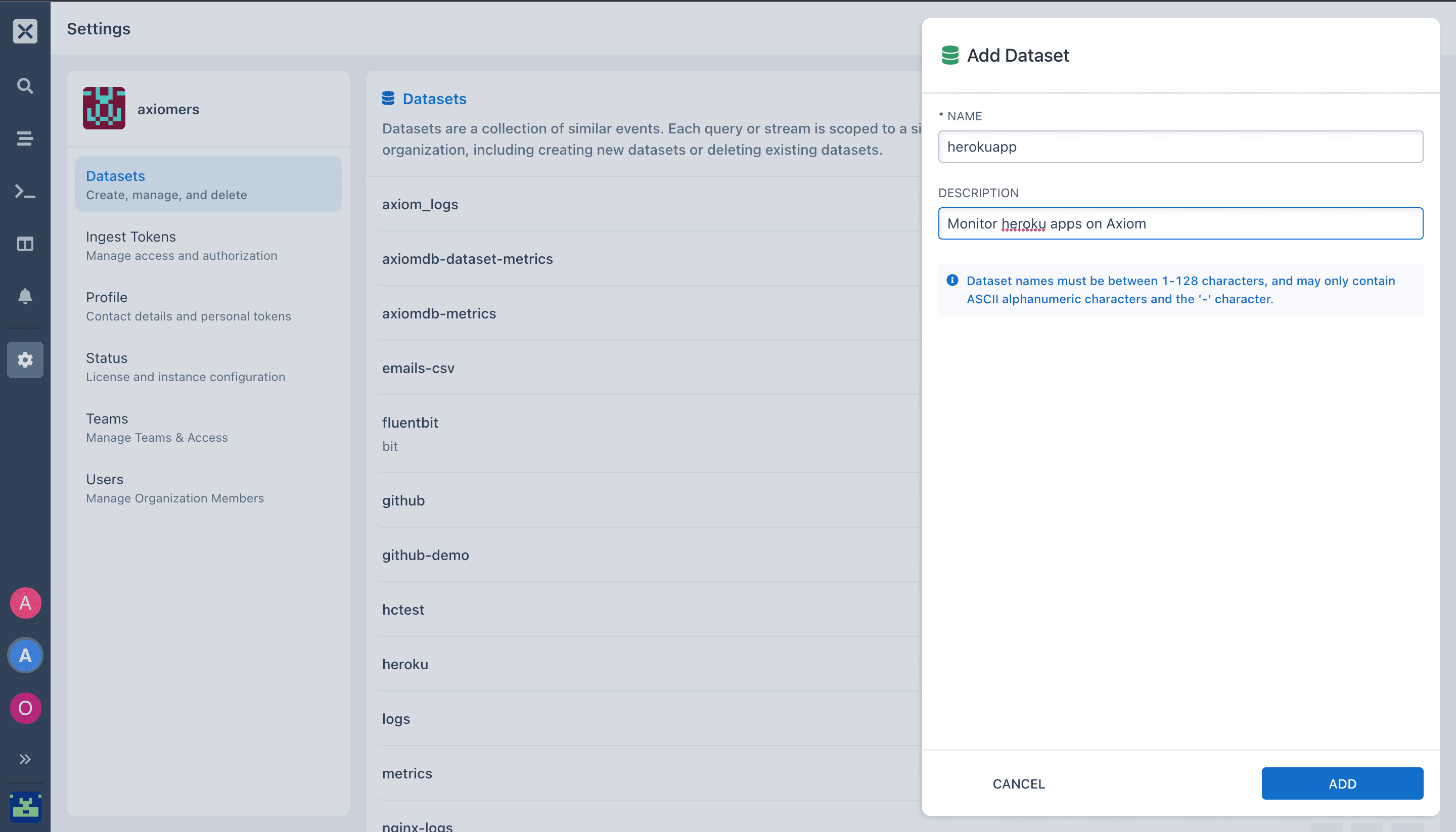The width and height of the screenshot is (1456, 832).
Task: Click the dataset name rules hint text
Action: click(1180, 290)
